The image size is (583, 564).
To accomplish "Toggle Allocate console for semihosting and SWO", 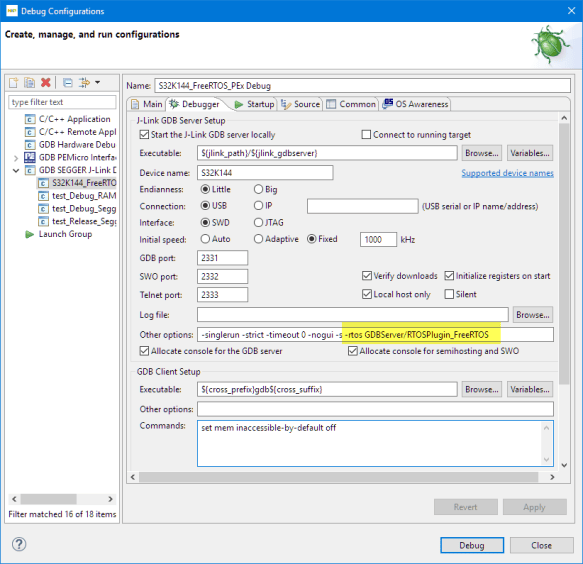I will [352, 351].
